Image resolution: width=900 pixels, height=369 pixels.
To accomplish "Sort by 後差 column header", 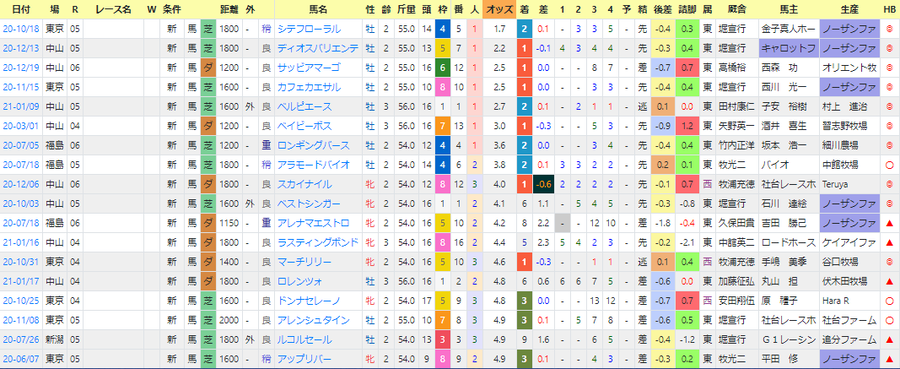I will [663, 9].
